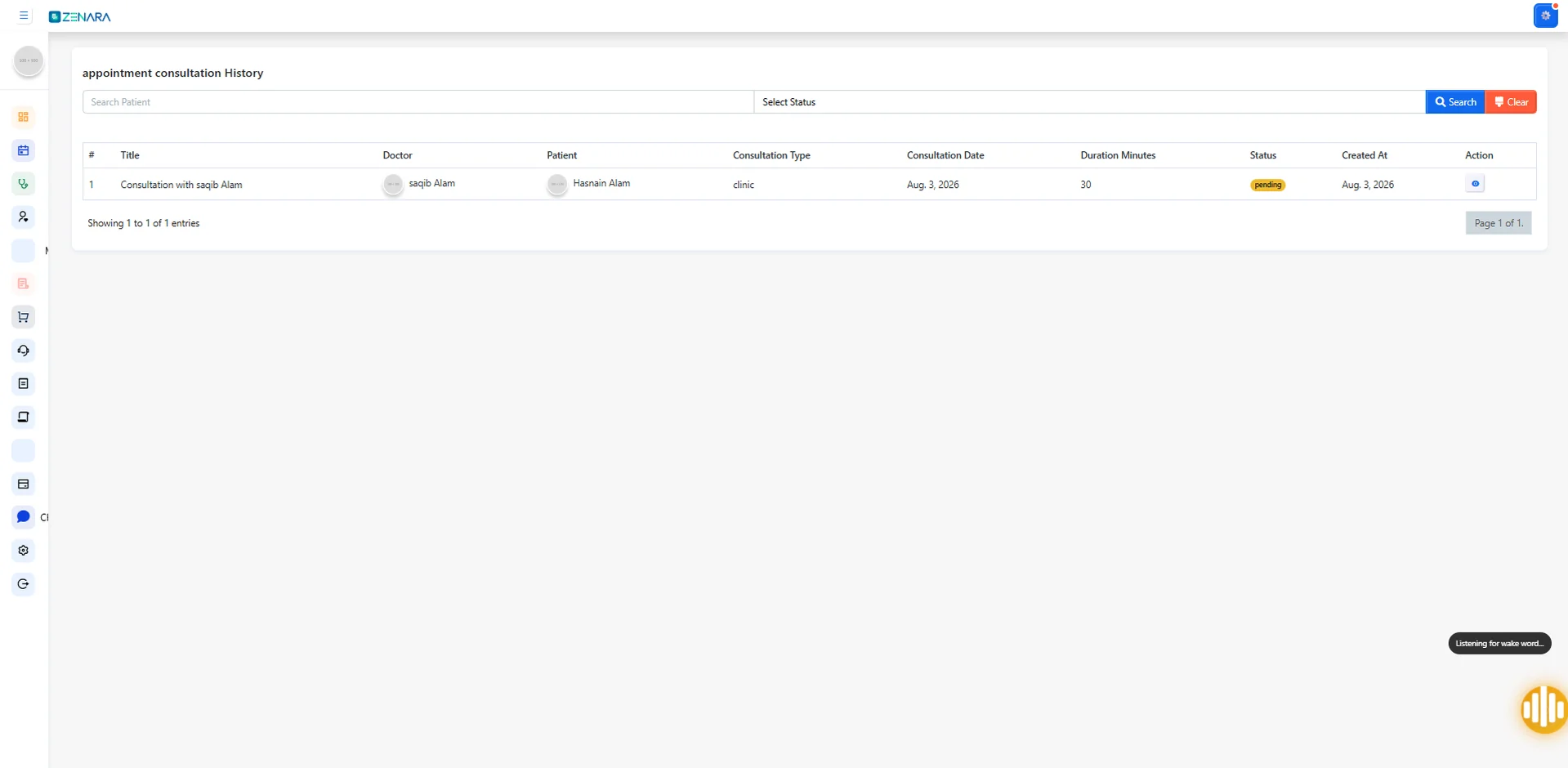Click the 'appointment consultation History' heading
Viewport: 1568px width, 768px height.
click(173, 73)
